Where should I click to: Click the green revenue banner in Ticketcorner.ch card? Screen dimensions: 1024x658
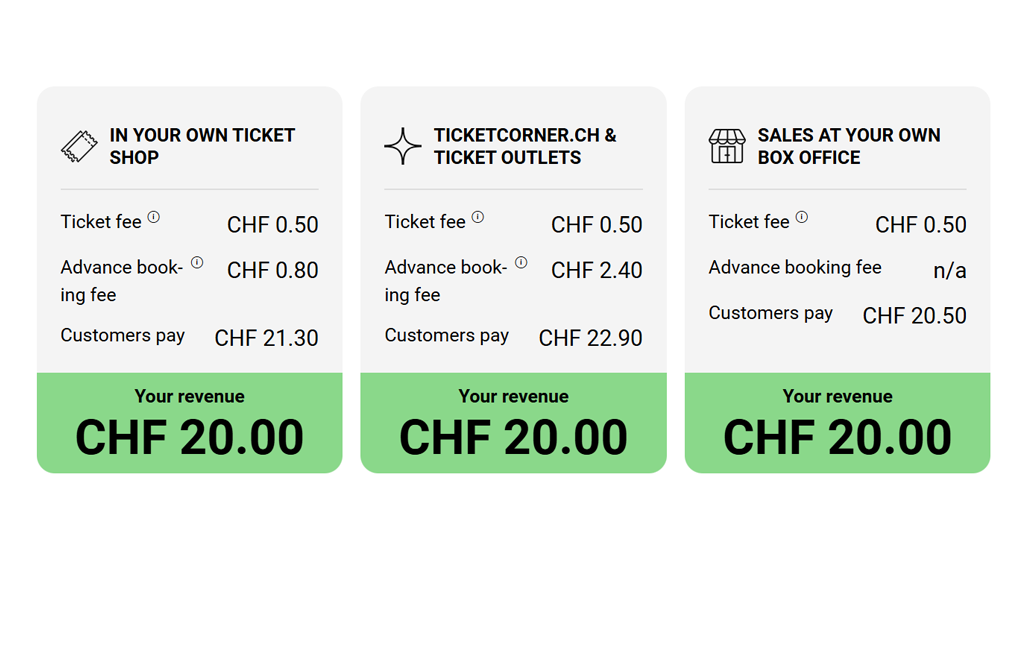[513, 423]
